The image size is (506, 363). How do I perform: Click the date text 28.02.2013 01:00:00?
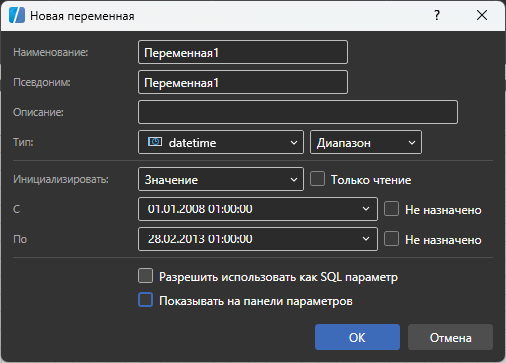pyautogui.click(x=200, y=239)
